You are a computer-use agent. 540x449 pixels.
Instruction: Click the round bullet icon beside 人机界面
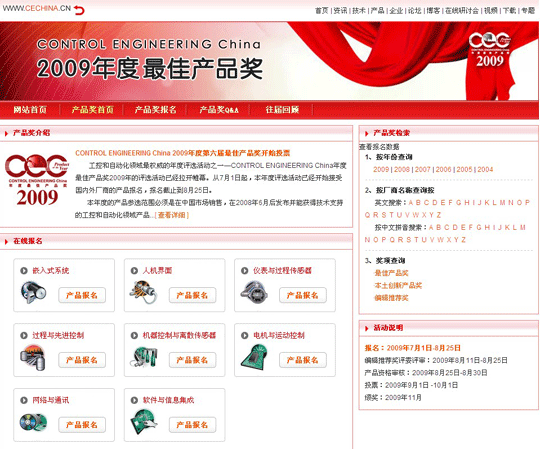(x=134, y=271)
